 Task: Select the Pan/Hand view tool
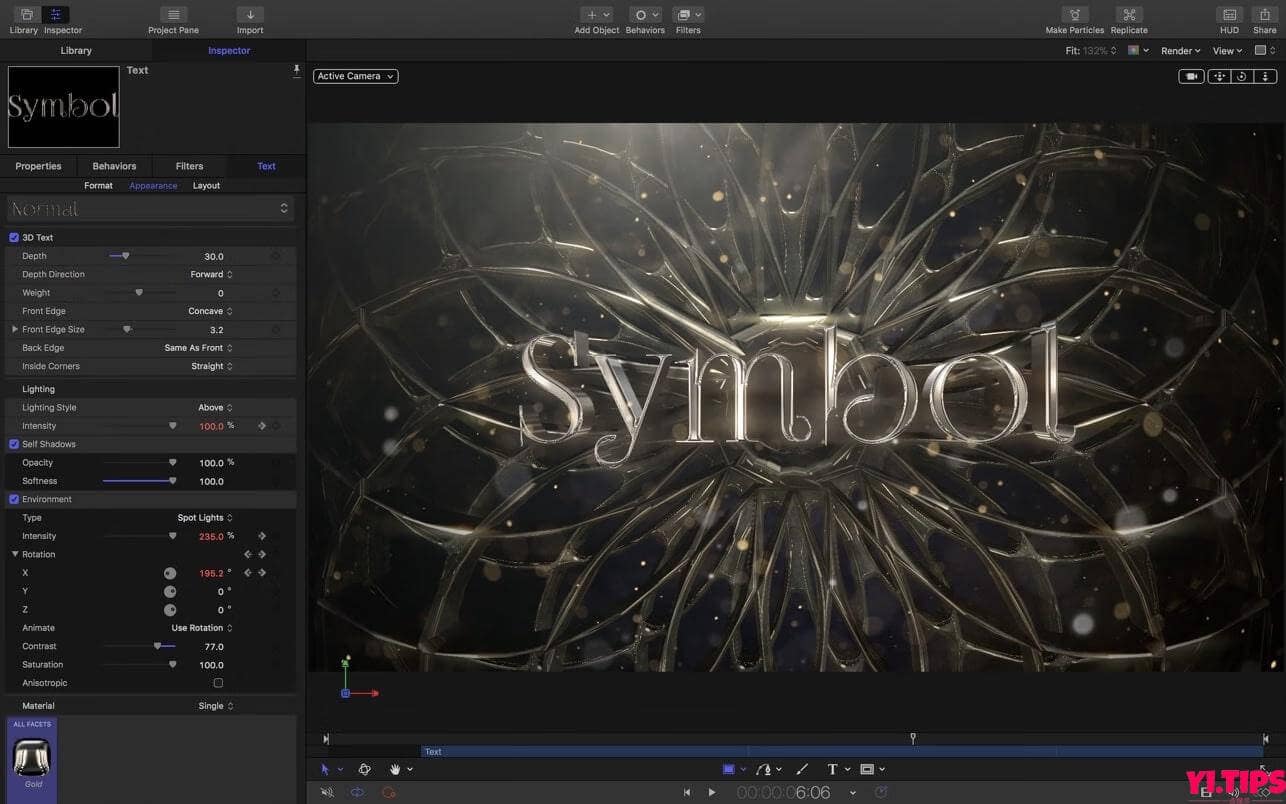pyautogui.click(x=396, y=769)
